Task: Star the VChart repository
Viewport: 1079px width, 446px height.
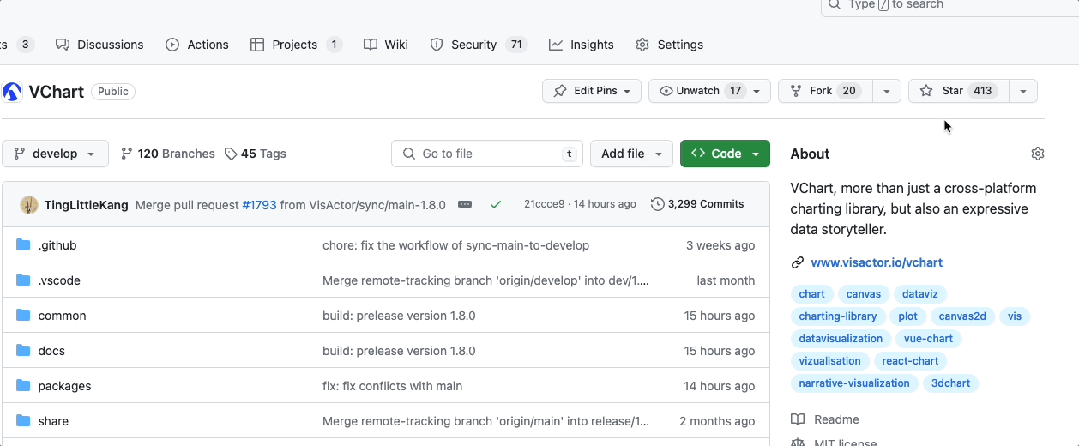Action: (x=959, y=91)
